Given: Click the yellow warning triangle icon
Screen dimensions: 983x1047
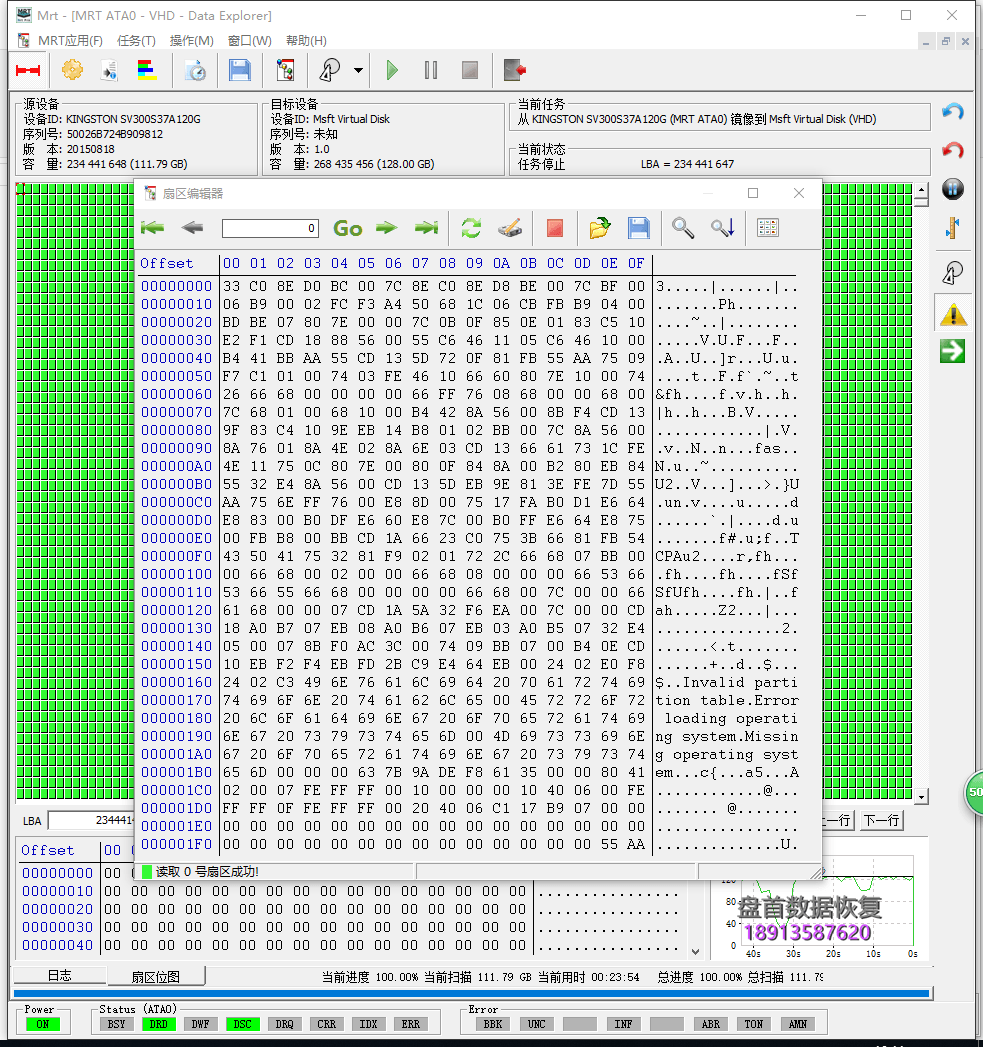Looking at the screenshot, I should (x=953, y=314).
